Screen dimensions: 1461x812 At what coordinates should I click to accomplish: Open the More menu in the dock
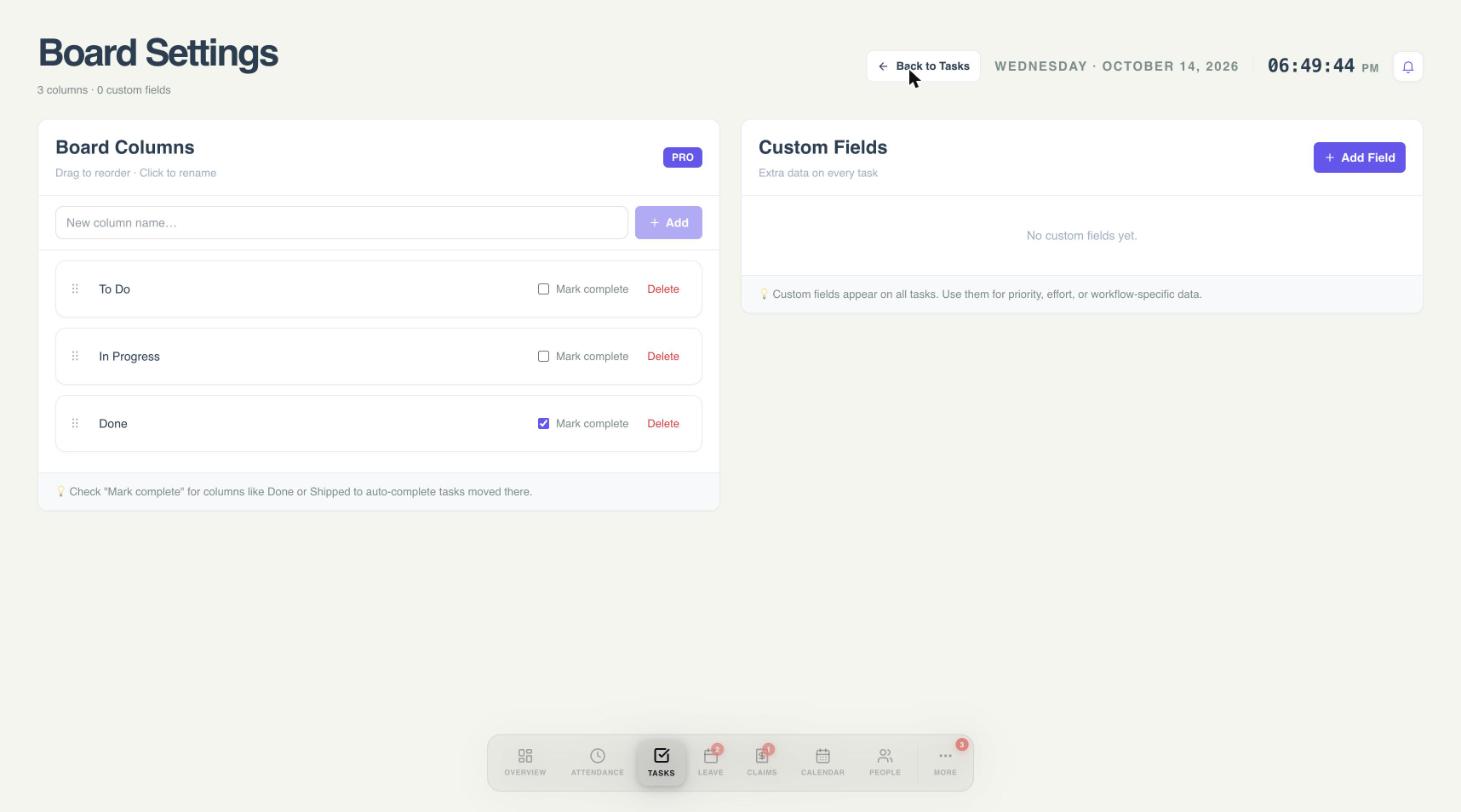tap(945, 762)
